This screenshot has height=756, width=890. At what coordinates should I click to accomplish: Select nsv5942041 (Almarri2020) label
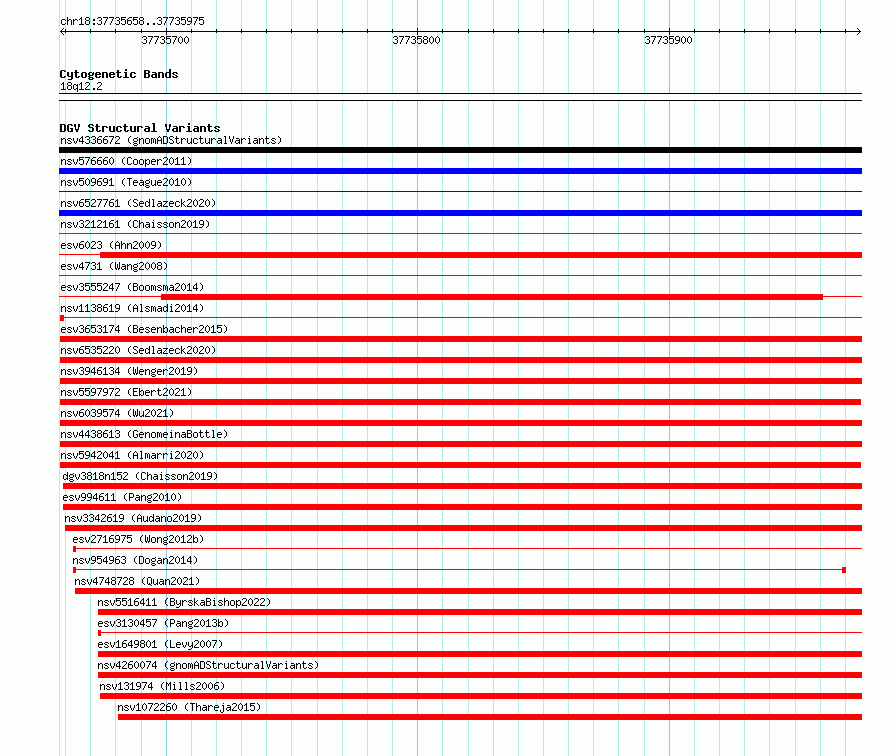pyautogui.click(x=132, y=455)
